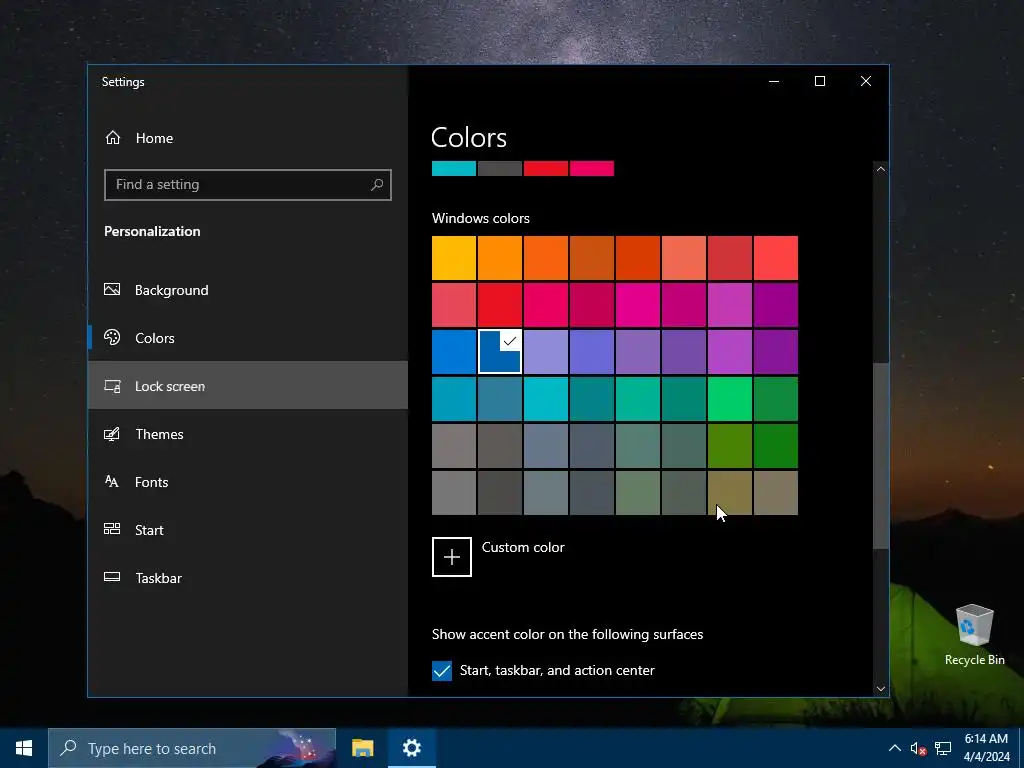Pick the pink recent color swatch

[592, 168]
